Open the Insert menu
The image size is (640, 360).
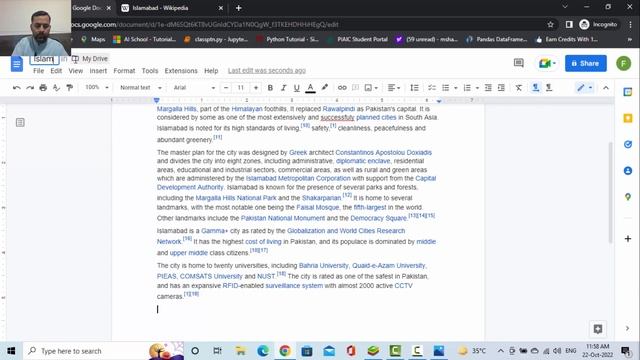[98, 71]
